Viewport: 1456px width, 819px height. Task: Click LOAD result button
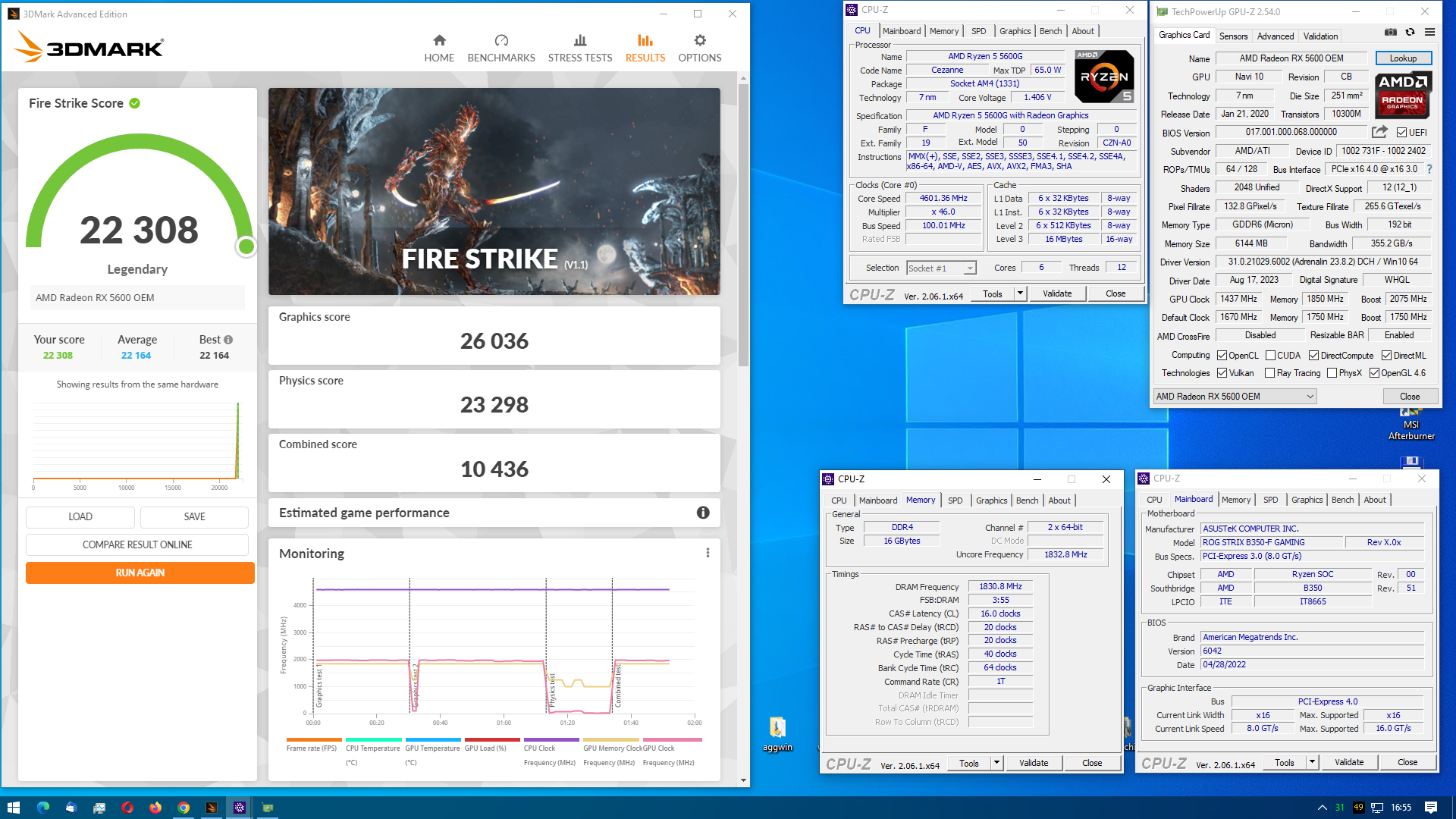click(80, 516)
